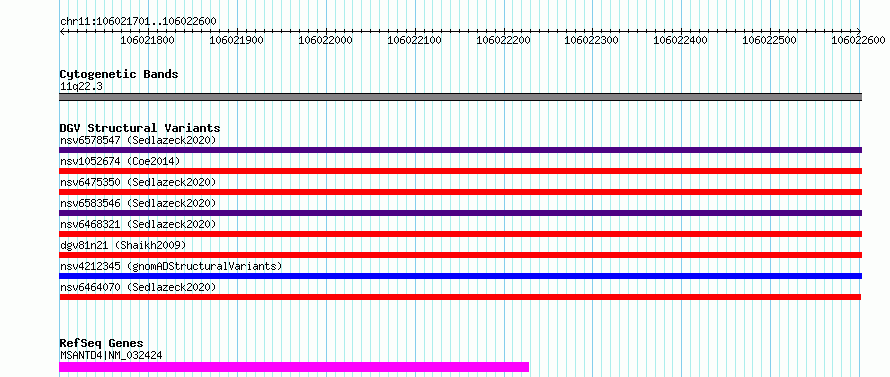Image resolution: width=890 pixels, height=377 pixels.
Task: Click ruler position 106022600
Action: [x=859, y=40]
